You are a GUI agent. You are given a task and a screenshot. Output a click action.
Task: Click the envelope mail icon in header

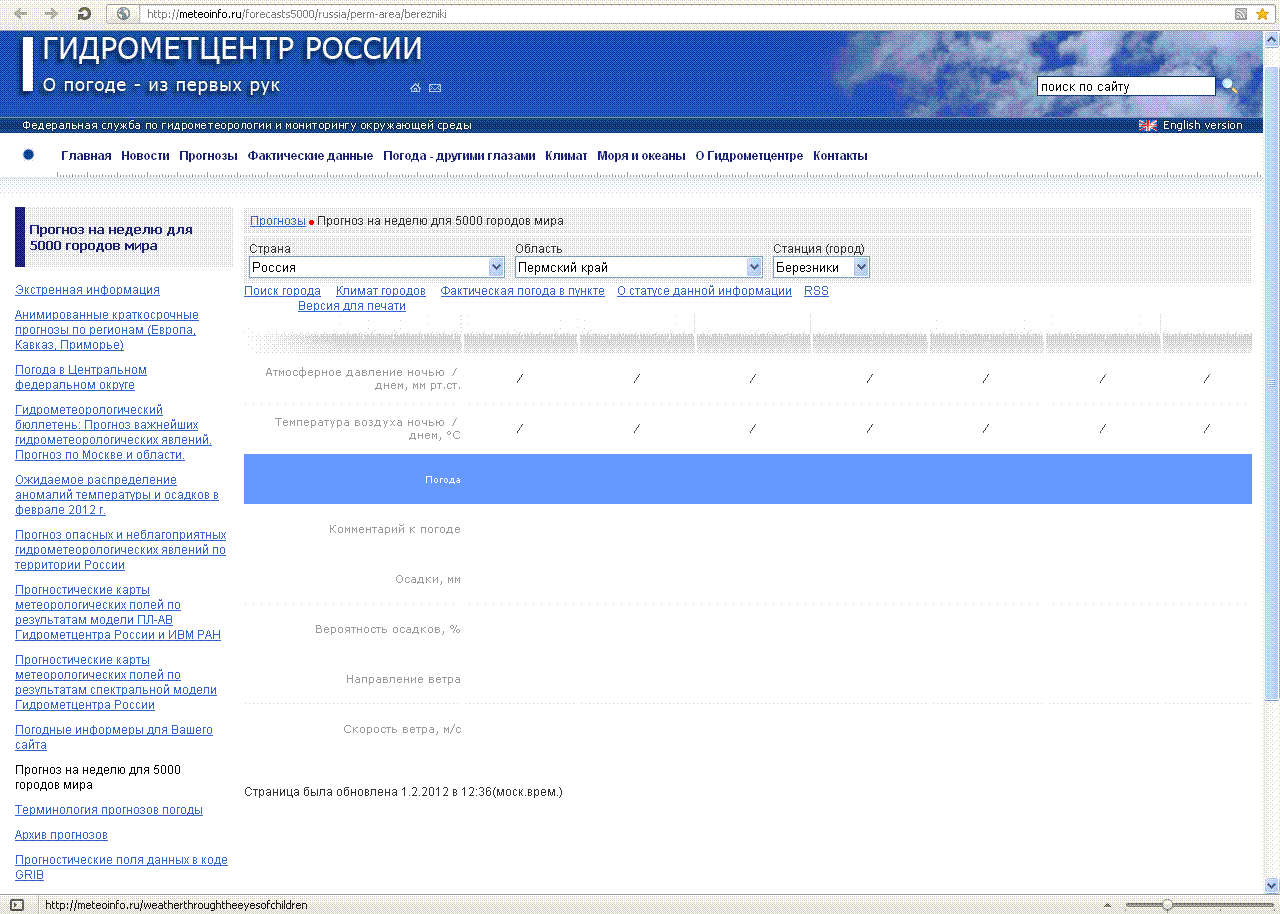tap(435, 88)
